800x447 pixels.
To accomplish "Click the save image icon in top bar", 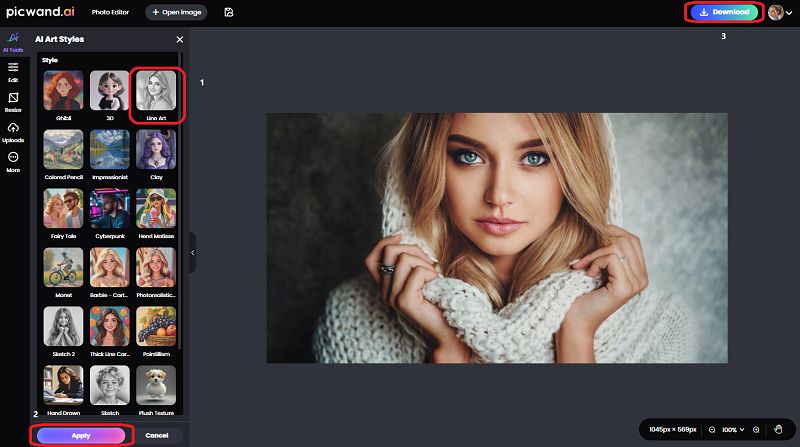I will coord(229,12).
